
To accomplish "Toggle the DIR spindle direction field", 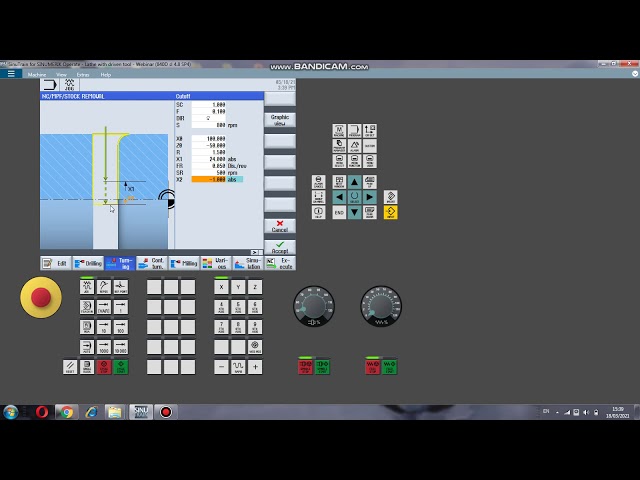I will [209, 118].
